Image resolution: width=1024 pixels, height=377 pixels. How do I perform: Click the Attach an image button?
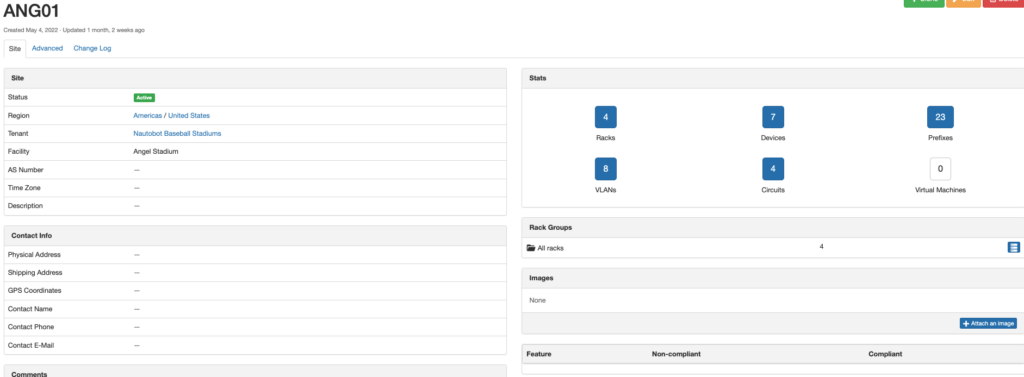click(x=988, y=323)
